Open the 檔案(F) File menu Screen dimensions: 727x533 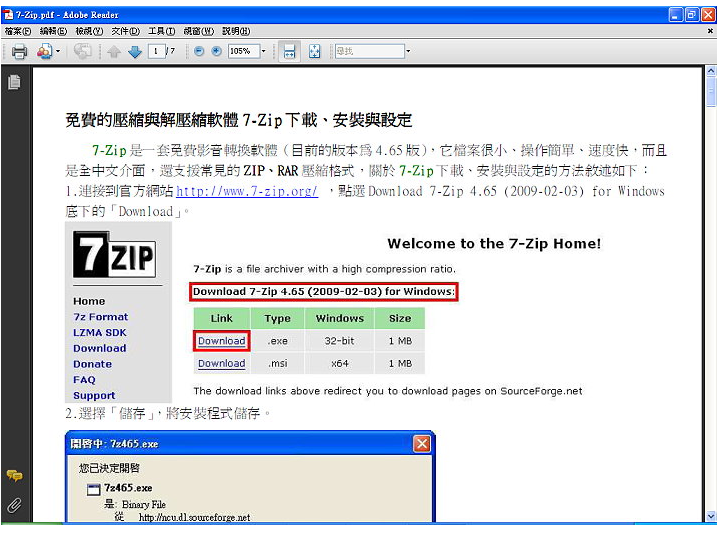click(x=18, y=31)
